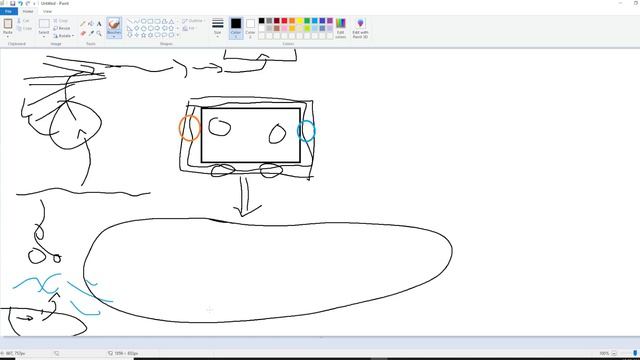The image size is (640, 360).
Task: Pick the orange palette color
Action: tap(292, 21)
